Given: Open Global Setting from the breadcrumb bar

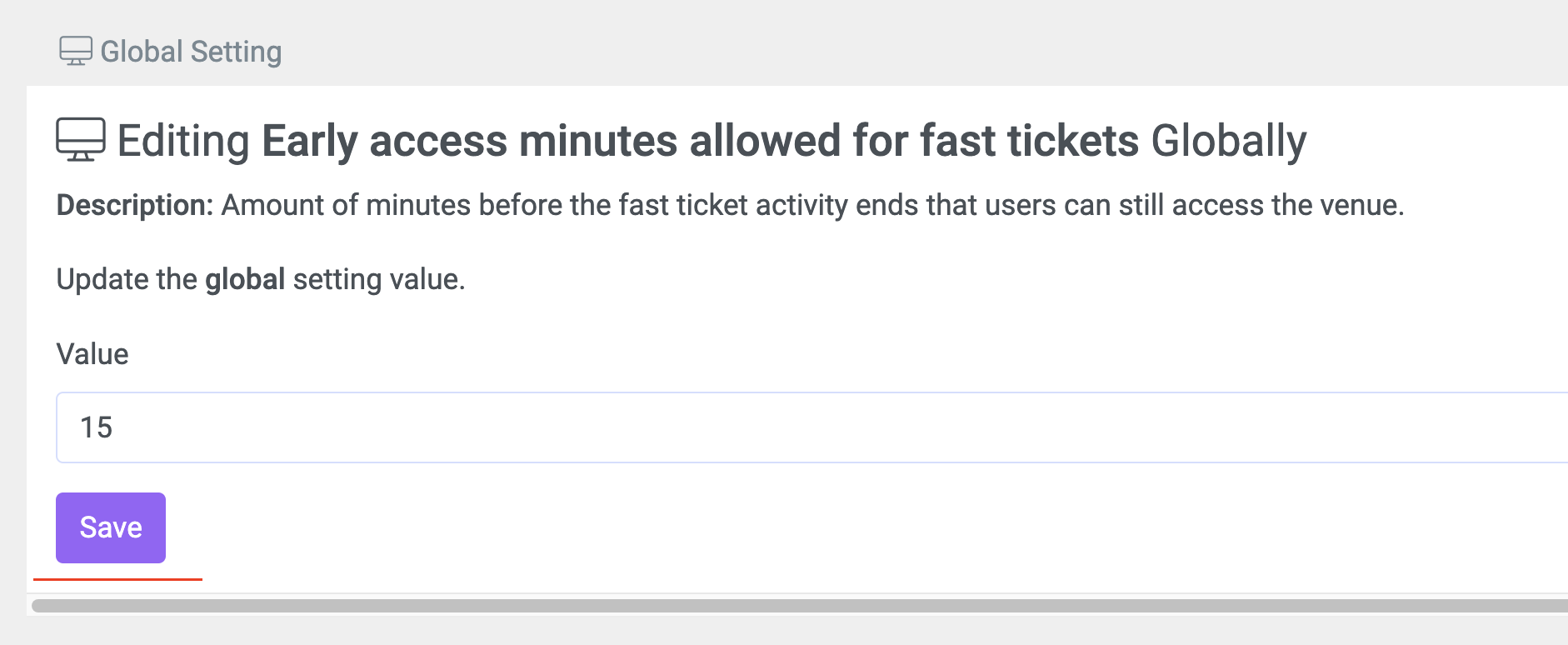Looking at the screenshot, I should click(x=191, y=52).
